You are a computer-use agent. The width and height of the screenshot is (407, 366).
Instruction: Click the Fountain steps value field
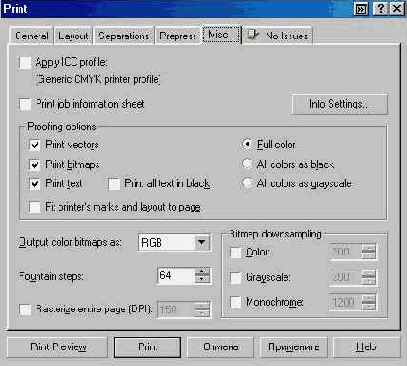176,275
